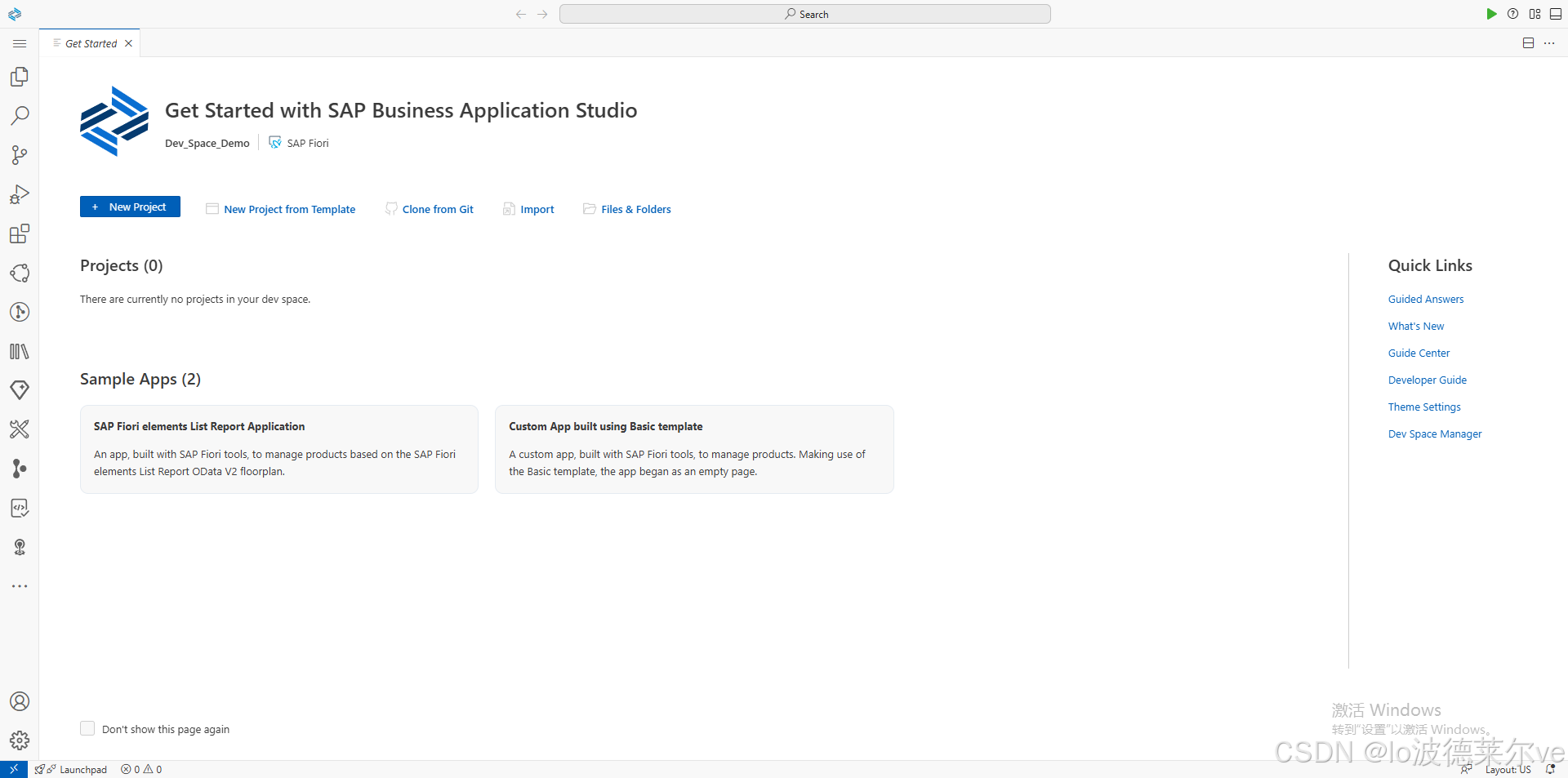This screenshot has width=1568, height=778.
Task: Open the Dev Space Manager link
Action: (1435, 434)
